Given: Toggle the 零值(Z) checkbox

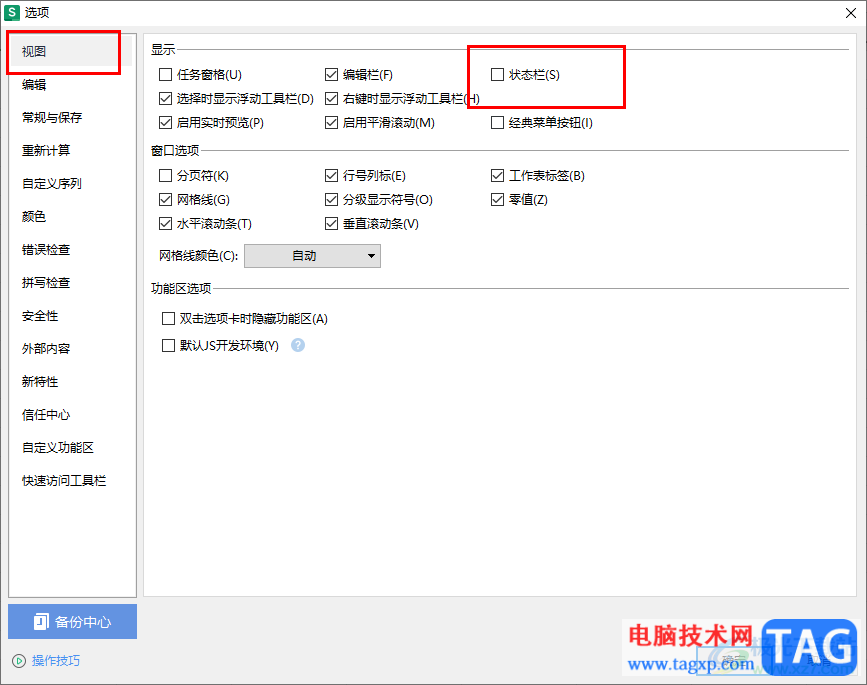Looking at the screenshot, I should pyautogui.click(x=497, y=200).
